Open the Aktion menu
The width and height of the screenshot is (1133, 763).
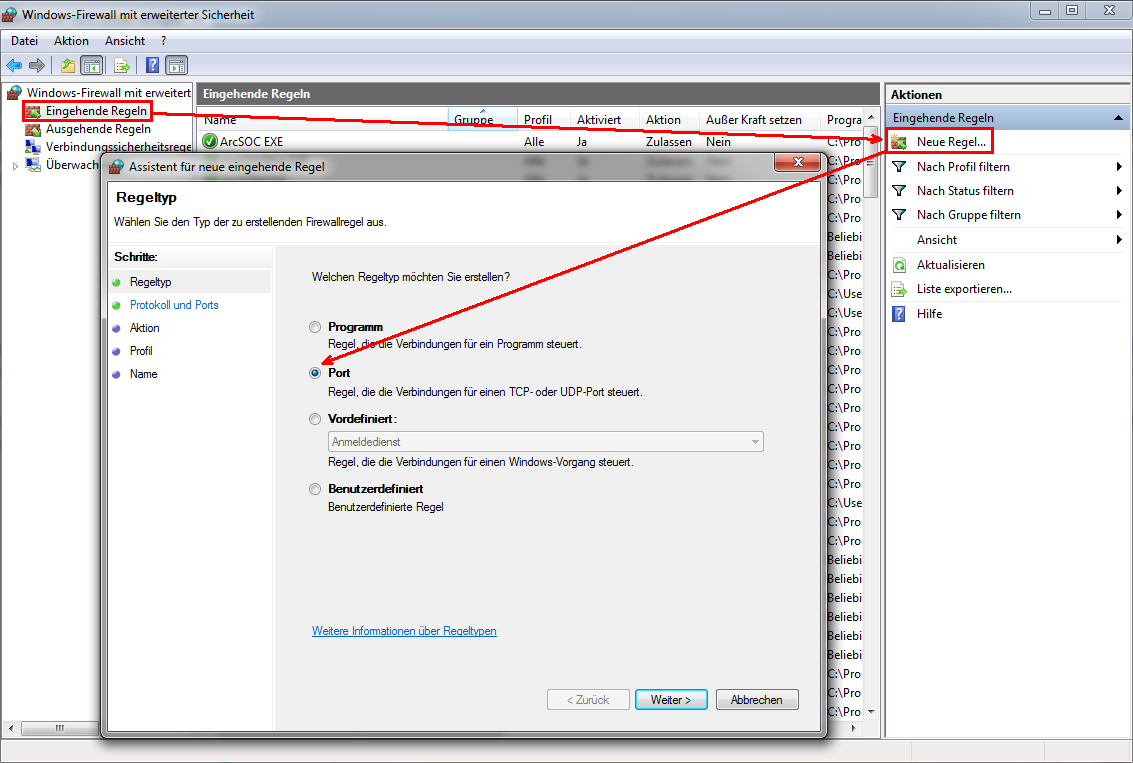71,40
